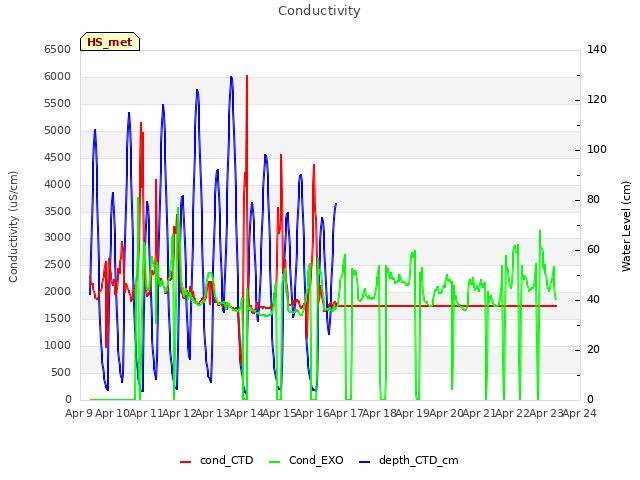
Task: Toggle the depth_CTD_cm legend entry
Action: point(409,460)
